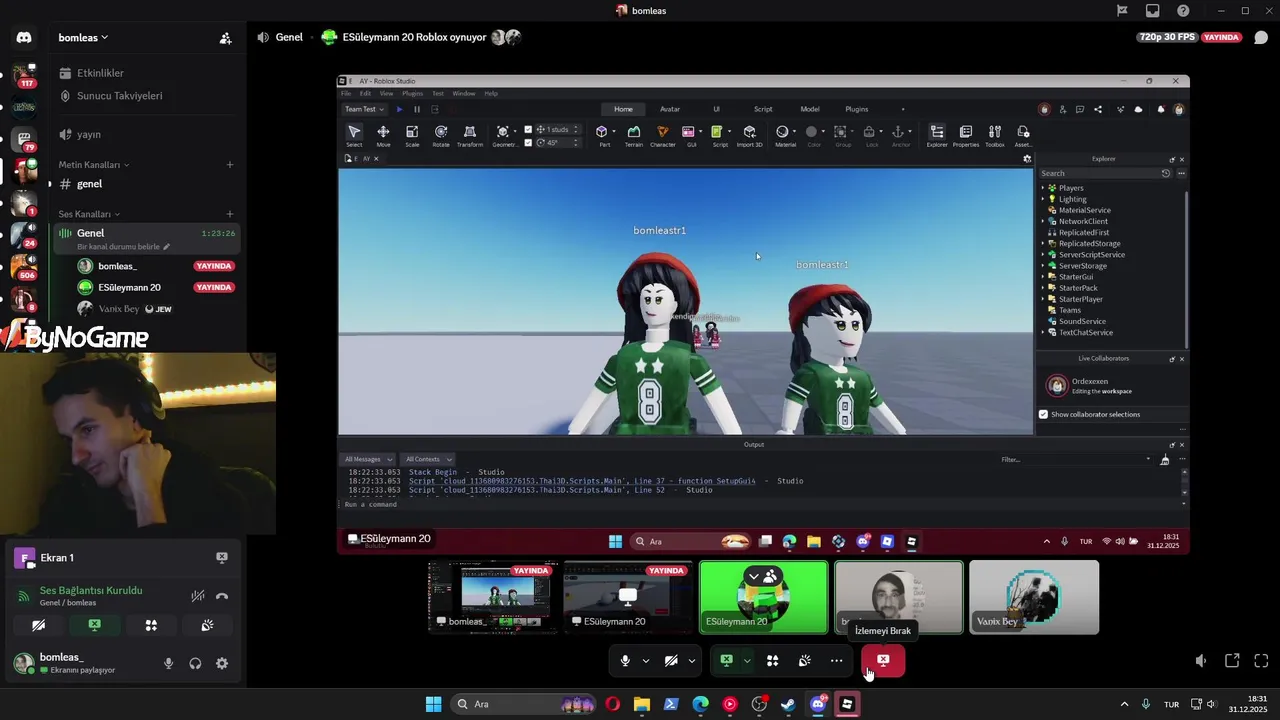The image size is (1280, 720).
Task: Click the Scale tool in streamed Roblox Studio
Action: 412,136
